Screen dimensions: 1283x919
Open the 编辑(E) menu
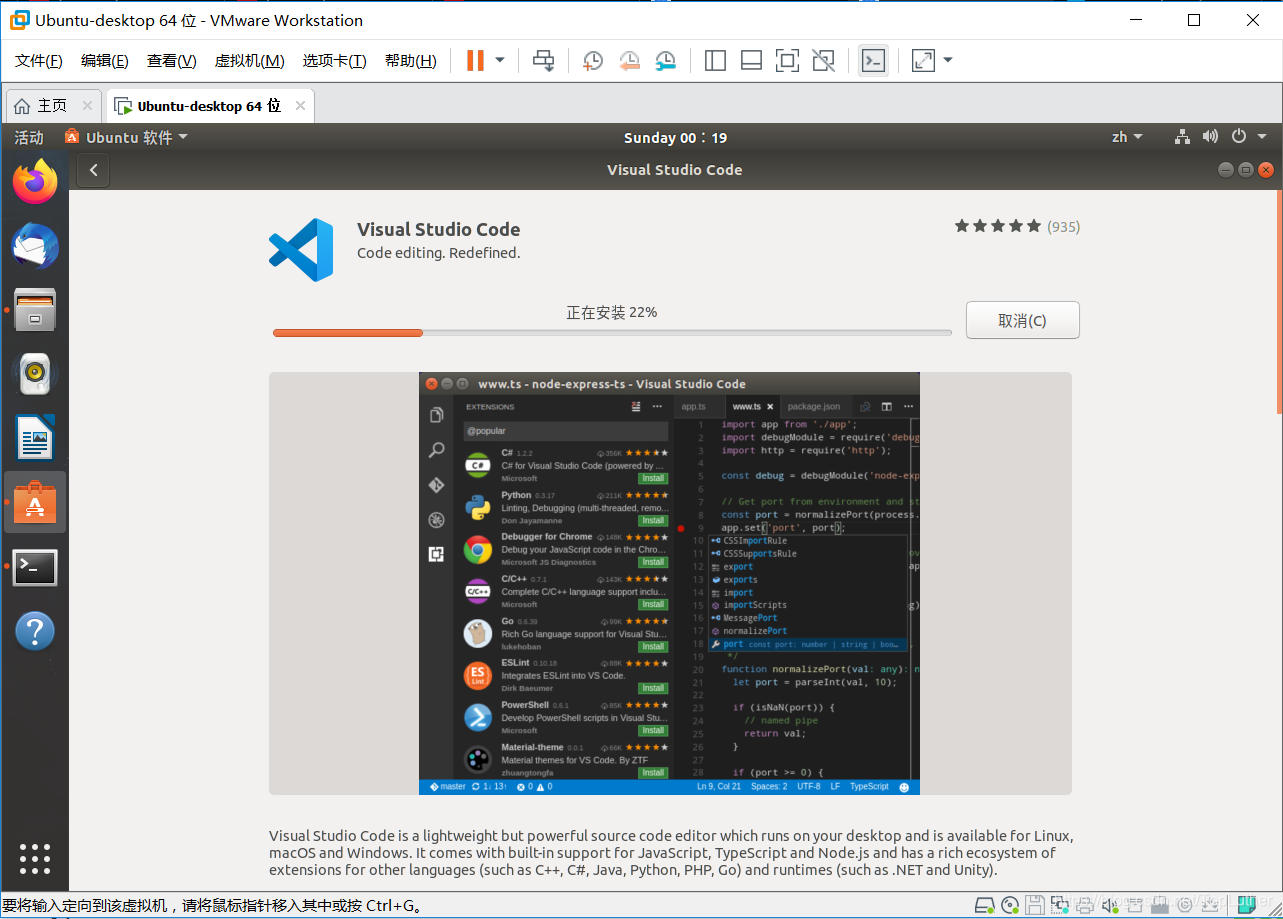click(x=105, y=61)
